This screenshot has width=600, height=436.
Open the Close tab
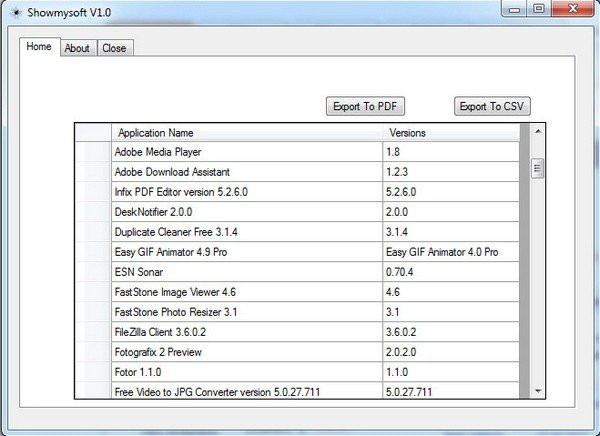[x=114, y=48]
